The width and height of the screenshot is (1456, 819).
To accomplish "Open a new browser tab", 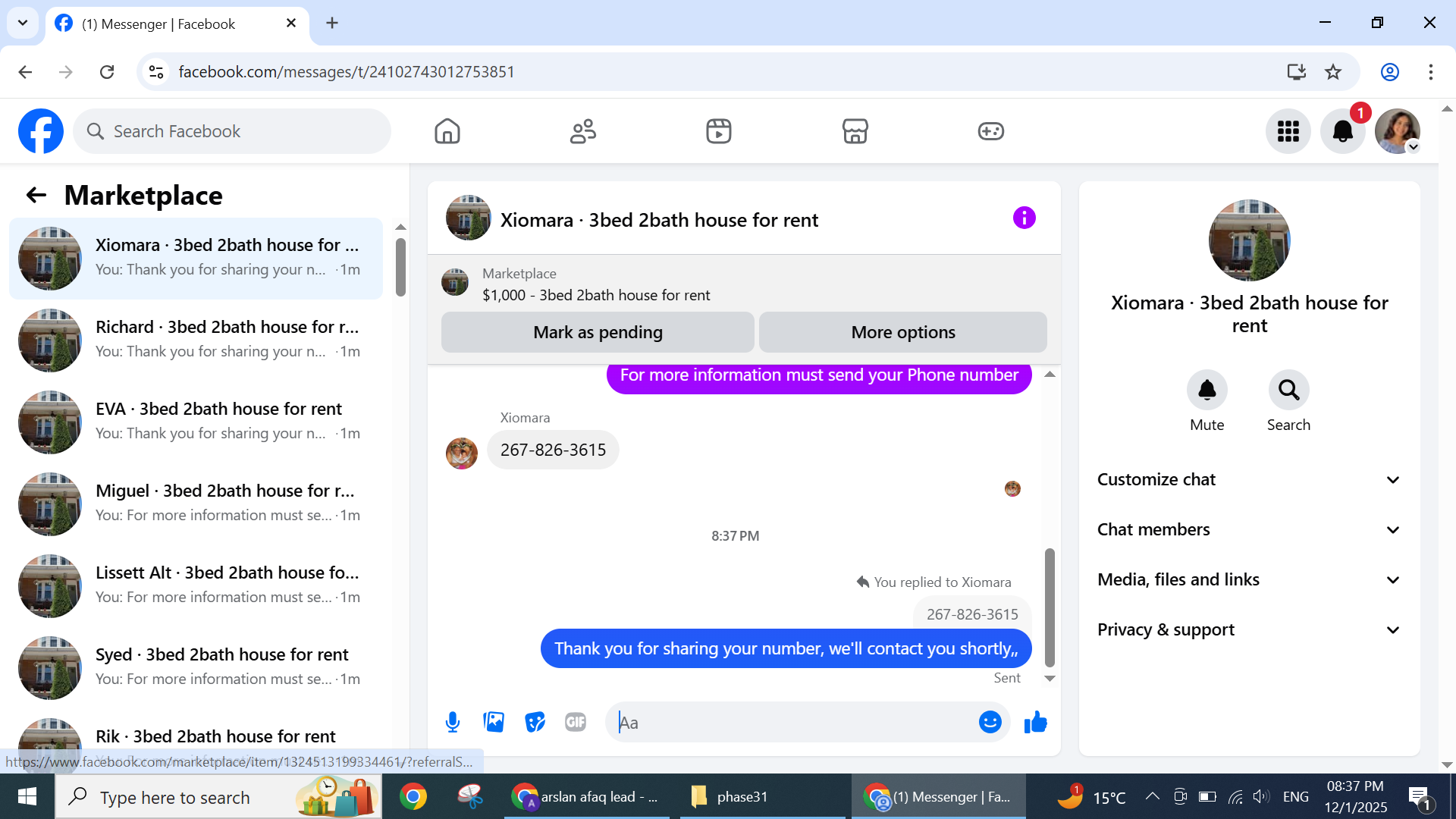I will click(x=332, y=24).
